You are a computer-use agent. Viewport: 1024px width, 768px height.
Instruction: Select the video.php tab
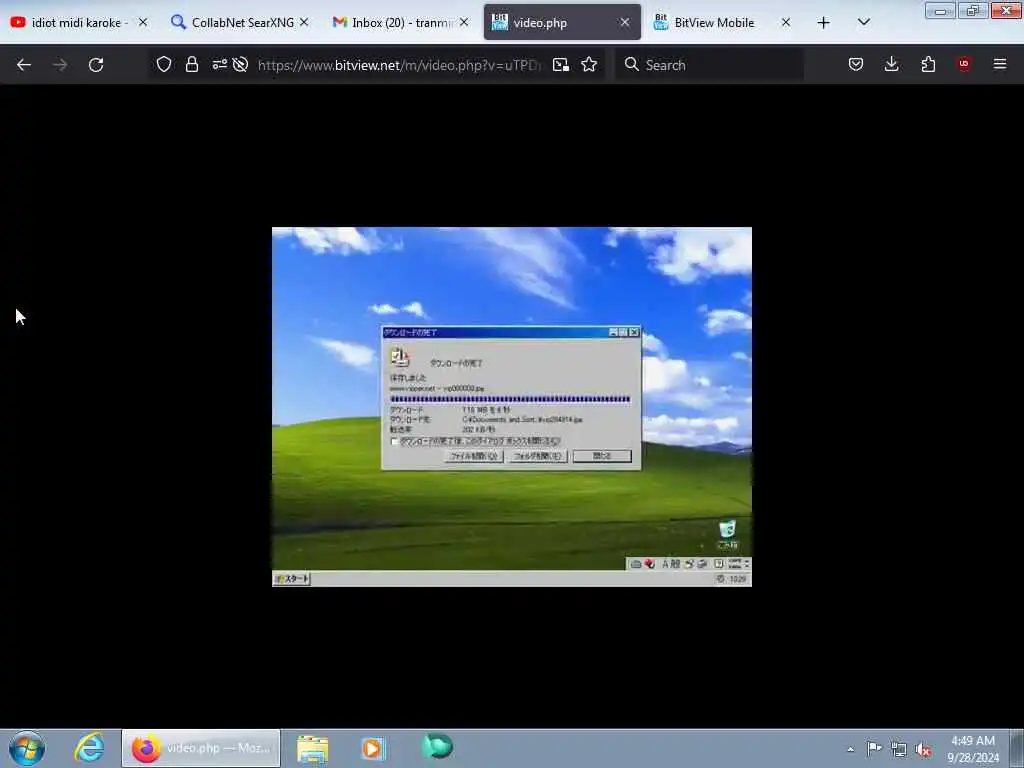tap(560, 23)
